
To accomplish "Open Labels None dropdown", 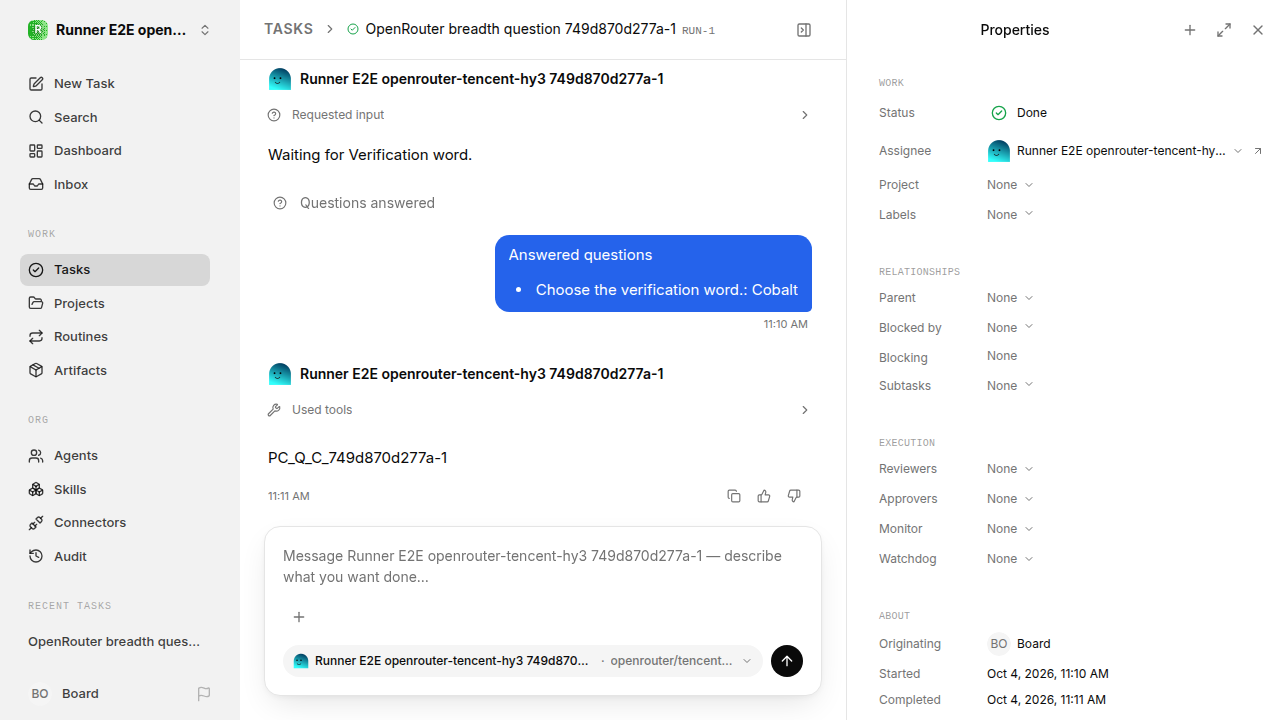I will coord(1010,215).
